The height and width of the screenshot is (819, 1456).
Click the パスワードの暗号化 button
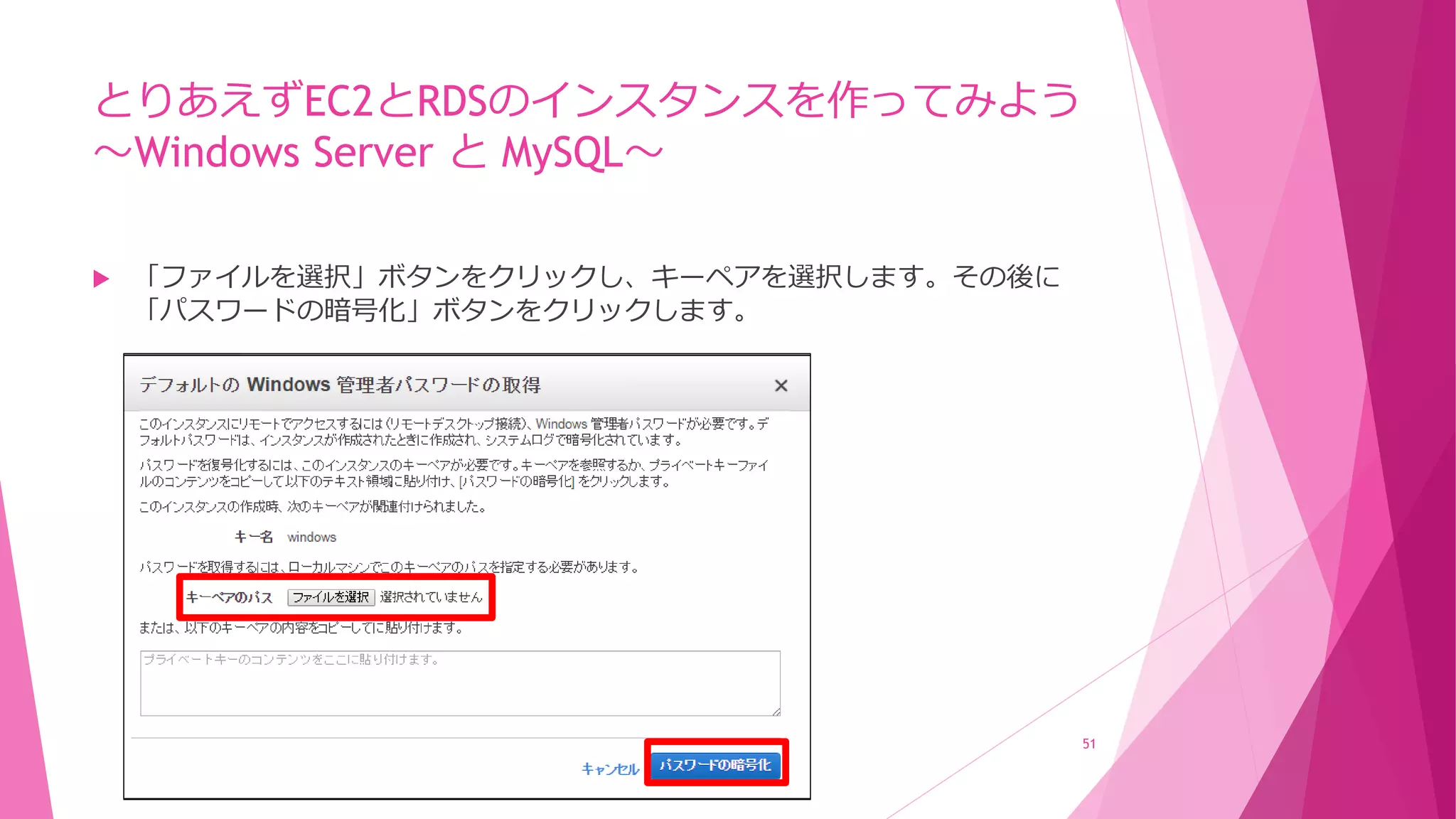coord(716,765)
